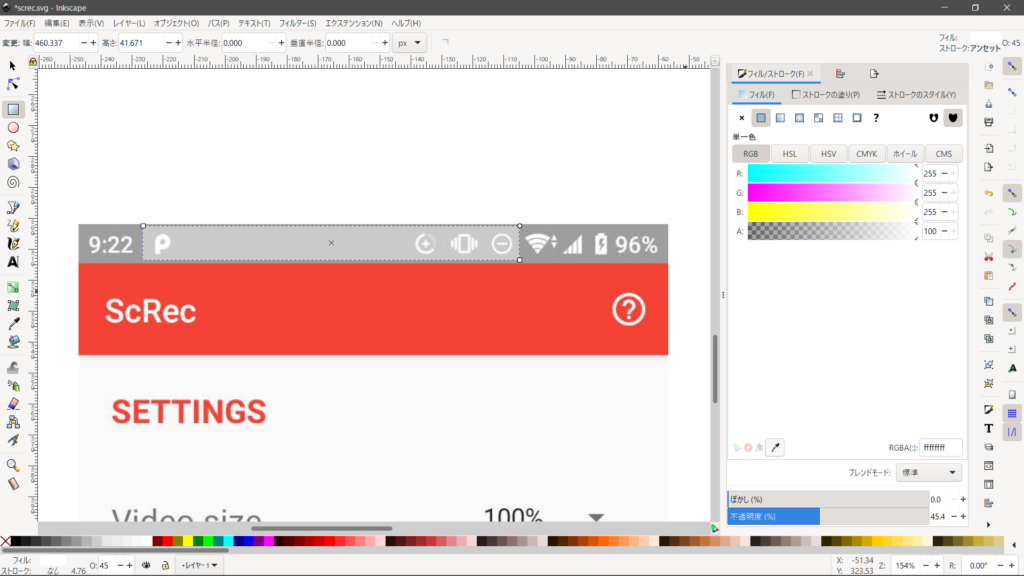This screenshot has width=1024, height=576.
Task: Pick the black swatch in the palette
Action: 16,541
